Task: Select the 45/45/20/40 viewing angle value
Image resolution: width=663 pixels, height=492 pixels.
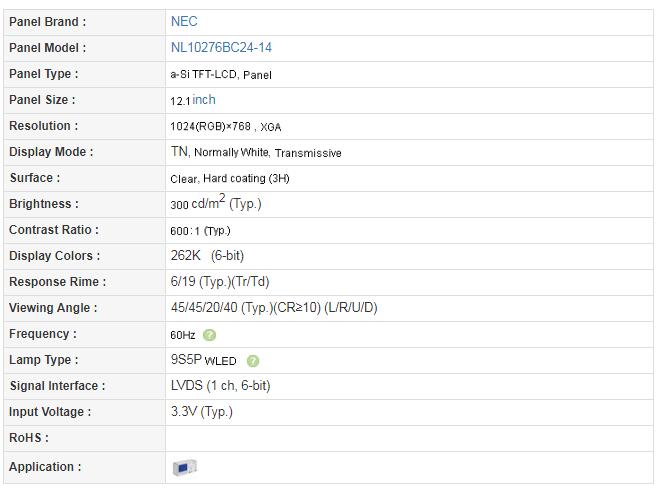Action: (274, 307)
